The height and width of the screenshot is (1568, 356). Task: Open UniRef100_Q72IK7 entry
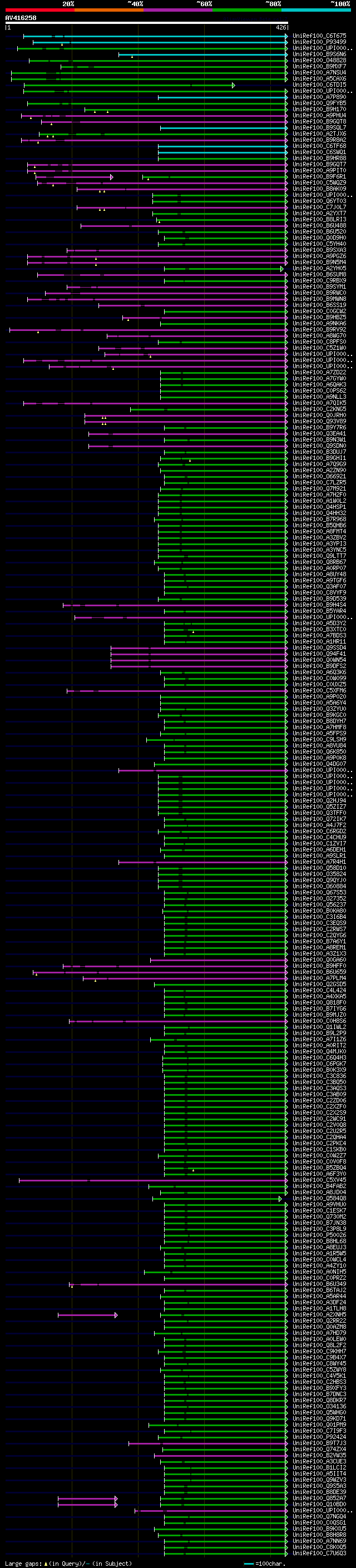click(x=319, y=819)
